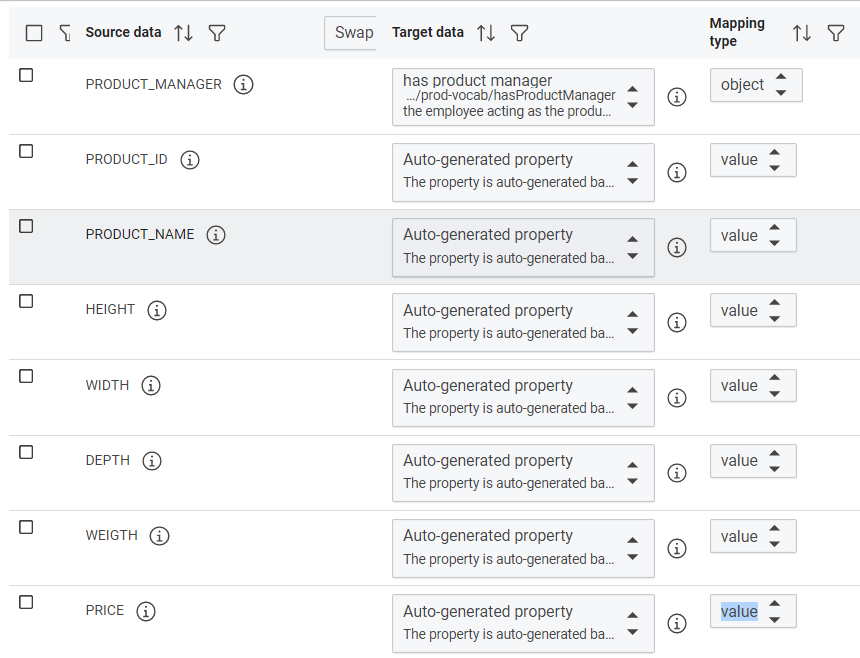Open info for HEIGHT source column
Viewport: 860px width, 658px height.
pos(157,311)
